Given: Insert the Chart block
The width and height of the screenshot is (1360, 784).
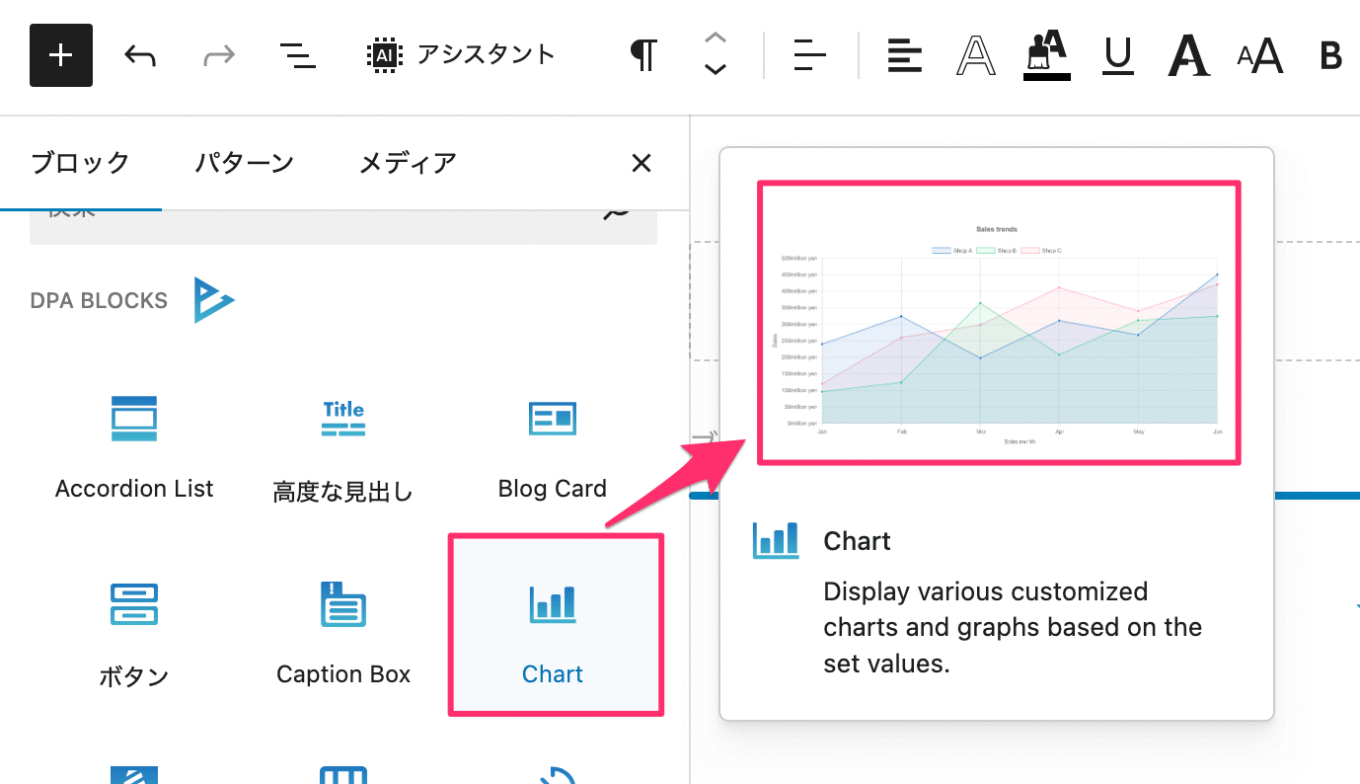Looking at the screenshot, I should 554,625.
